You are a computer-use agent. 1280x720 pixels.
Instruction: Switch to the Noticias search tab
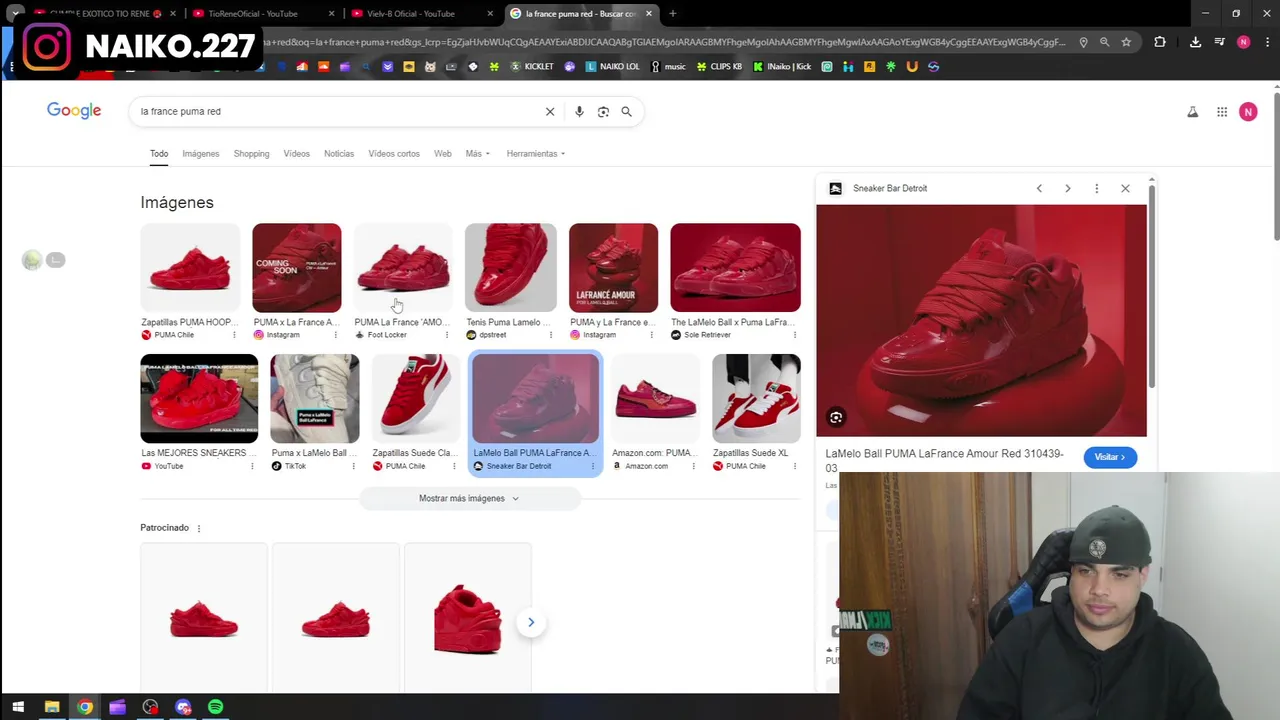(339, 153)
